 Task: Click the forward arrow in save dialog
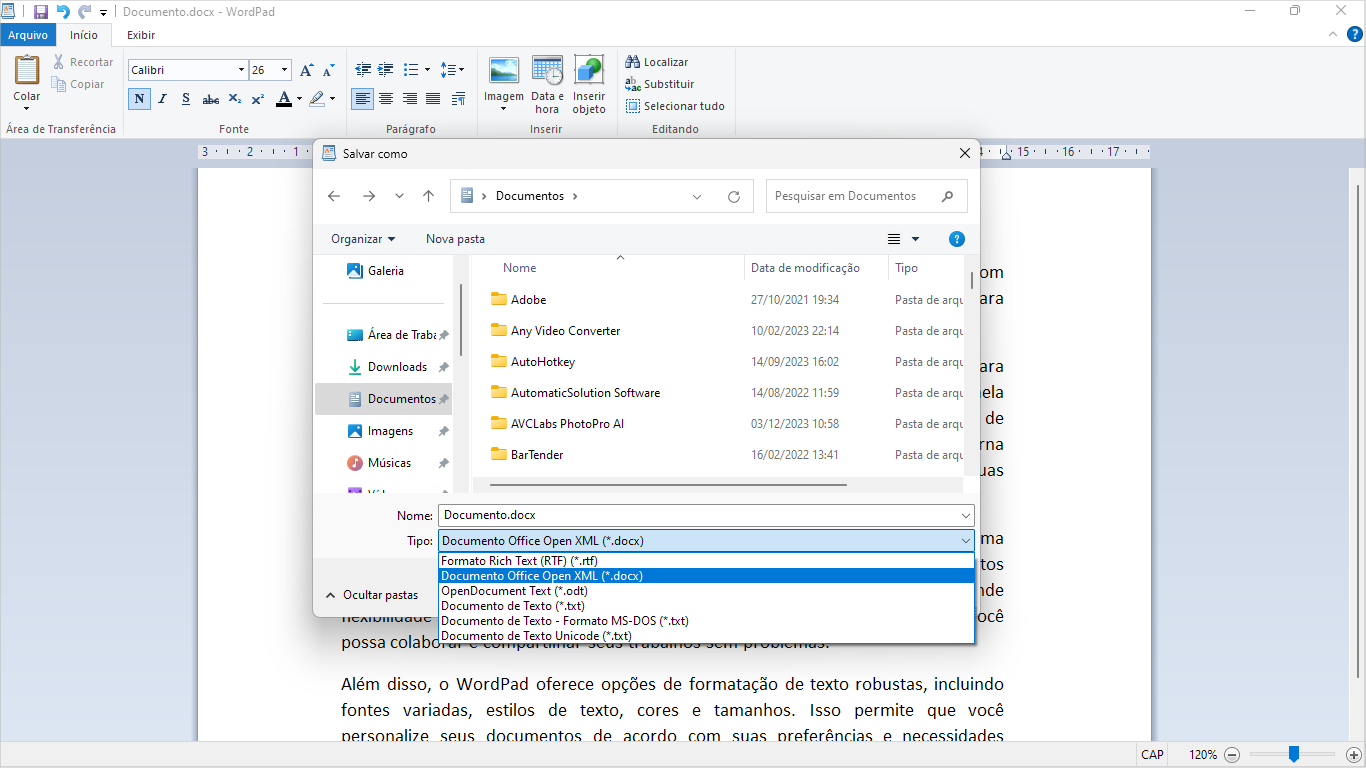(368, 196)
